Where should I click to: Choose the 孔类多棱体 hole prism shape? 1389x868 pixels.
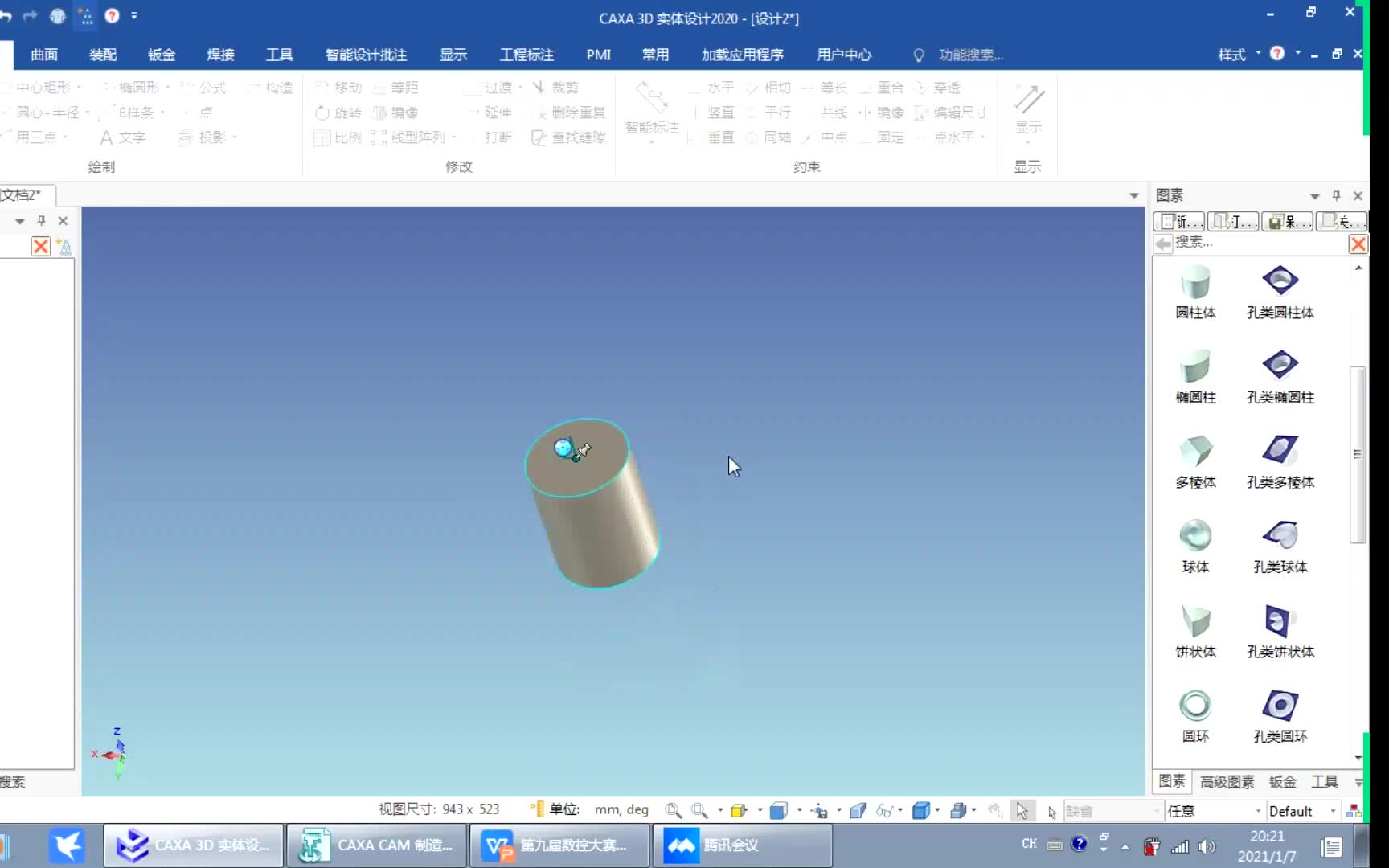click(x=1280, y=463)
